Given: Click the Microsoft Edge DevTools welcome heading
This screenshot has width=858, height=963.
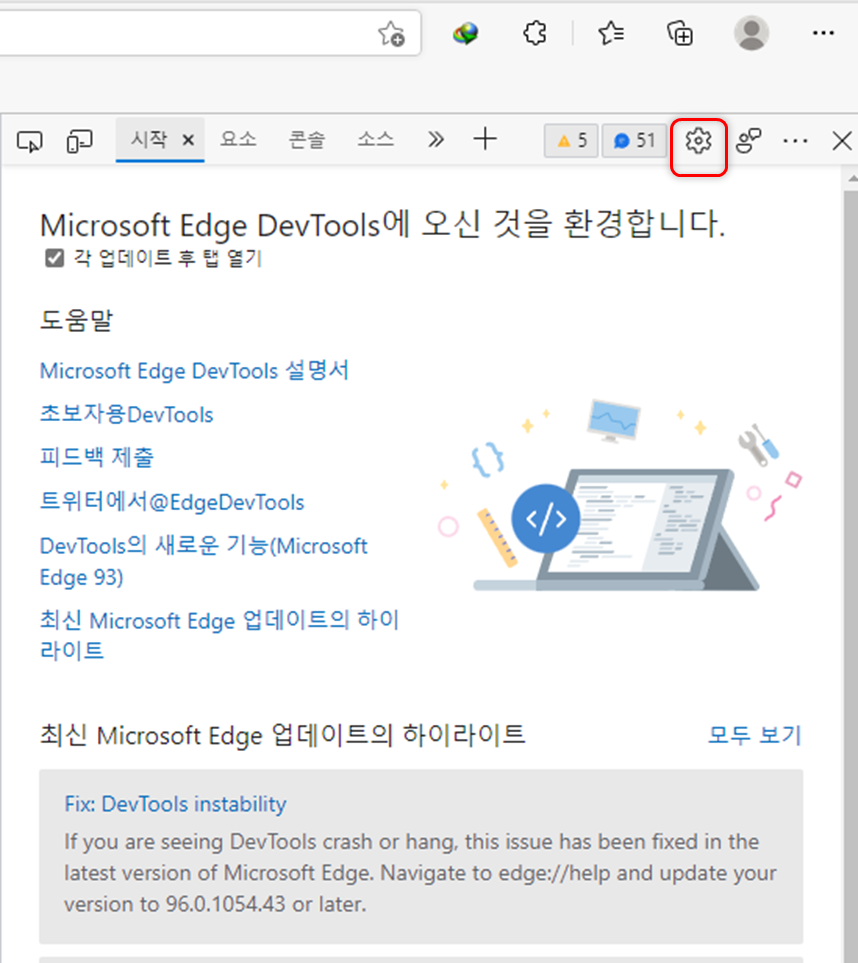Looking at the screenshot, I should [x=383, y=225].
